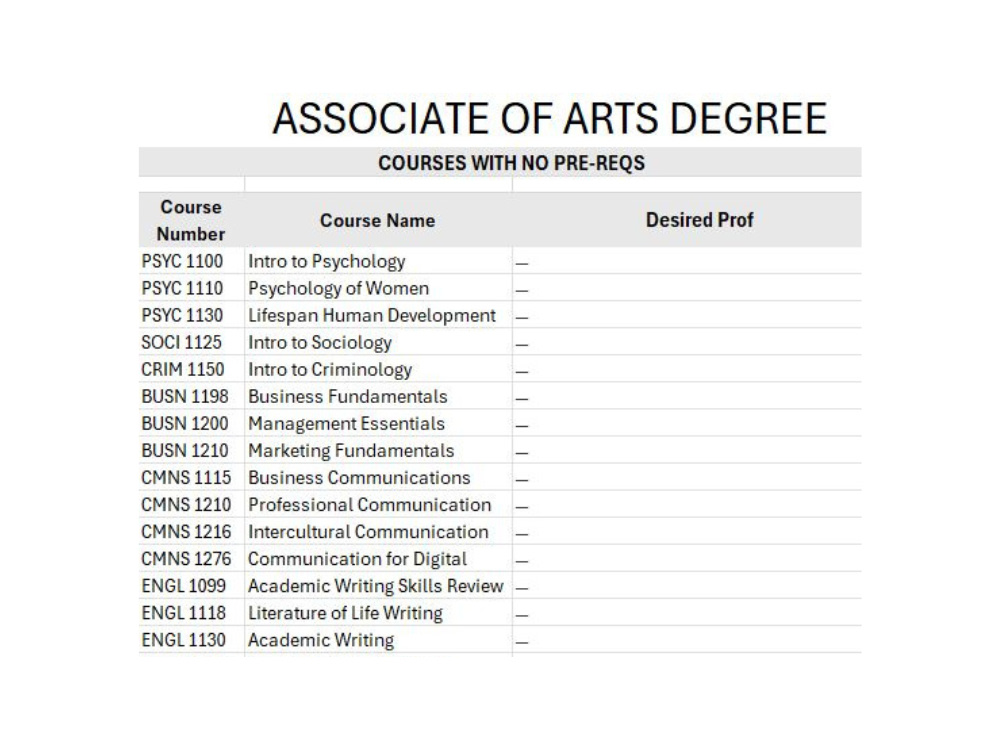Click the Intro to Criminology cell
The image size is (1000, 750).
[378, 369]
